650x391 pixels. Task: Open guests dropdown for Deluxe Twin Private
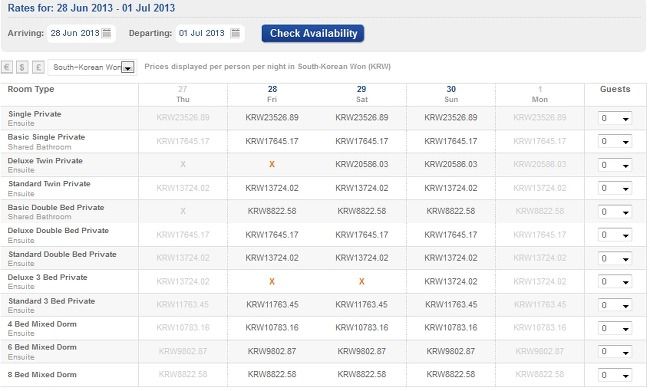click(615, 165)
